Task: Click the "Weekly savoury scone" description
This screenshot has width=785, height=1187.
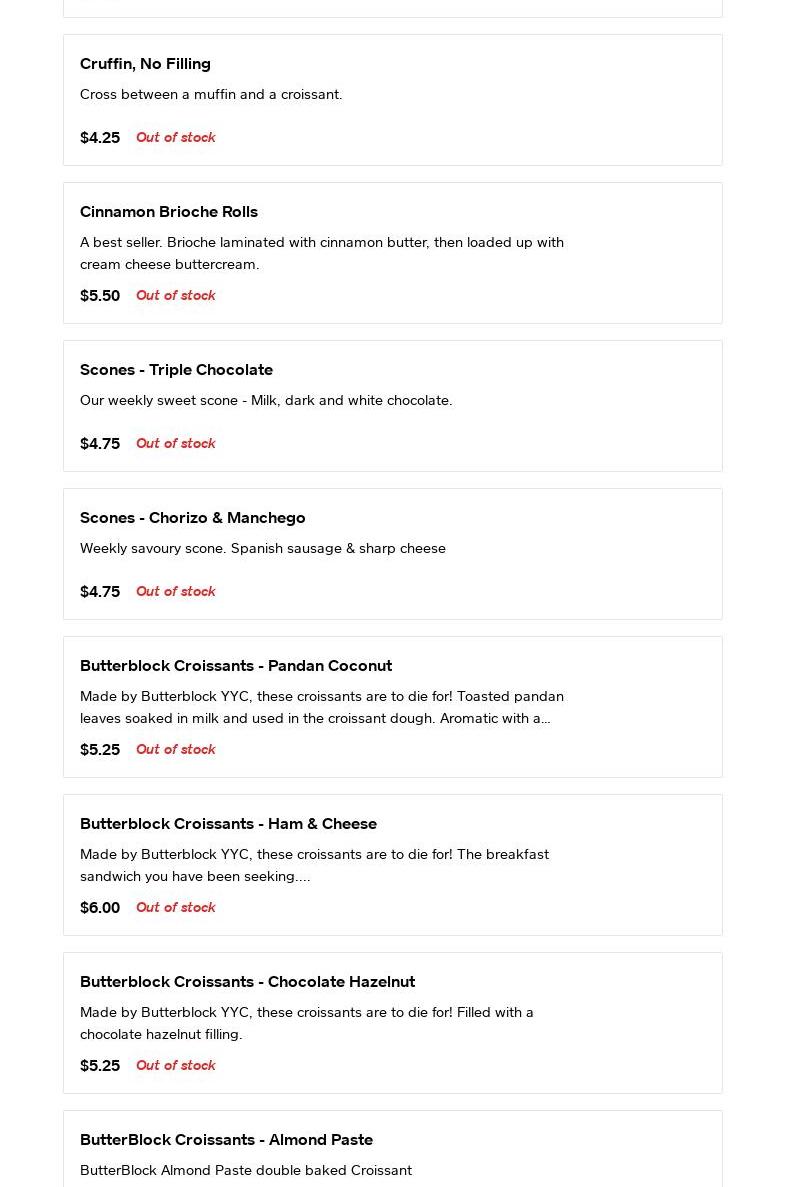Action: pos(263,549)
